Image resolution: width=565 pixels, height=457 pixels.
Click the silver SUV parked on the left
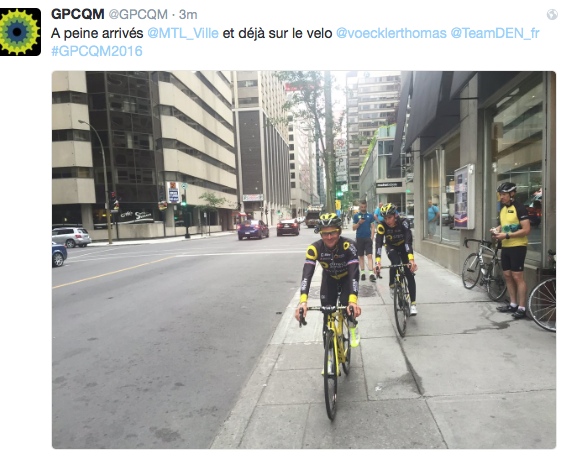tap(71, 237)
